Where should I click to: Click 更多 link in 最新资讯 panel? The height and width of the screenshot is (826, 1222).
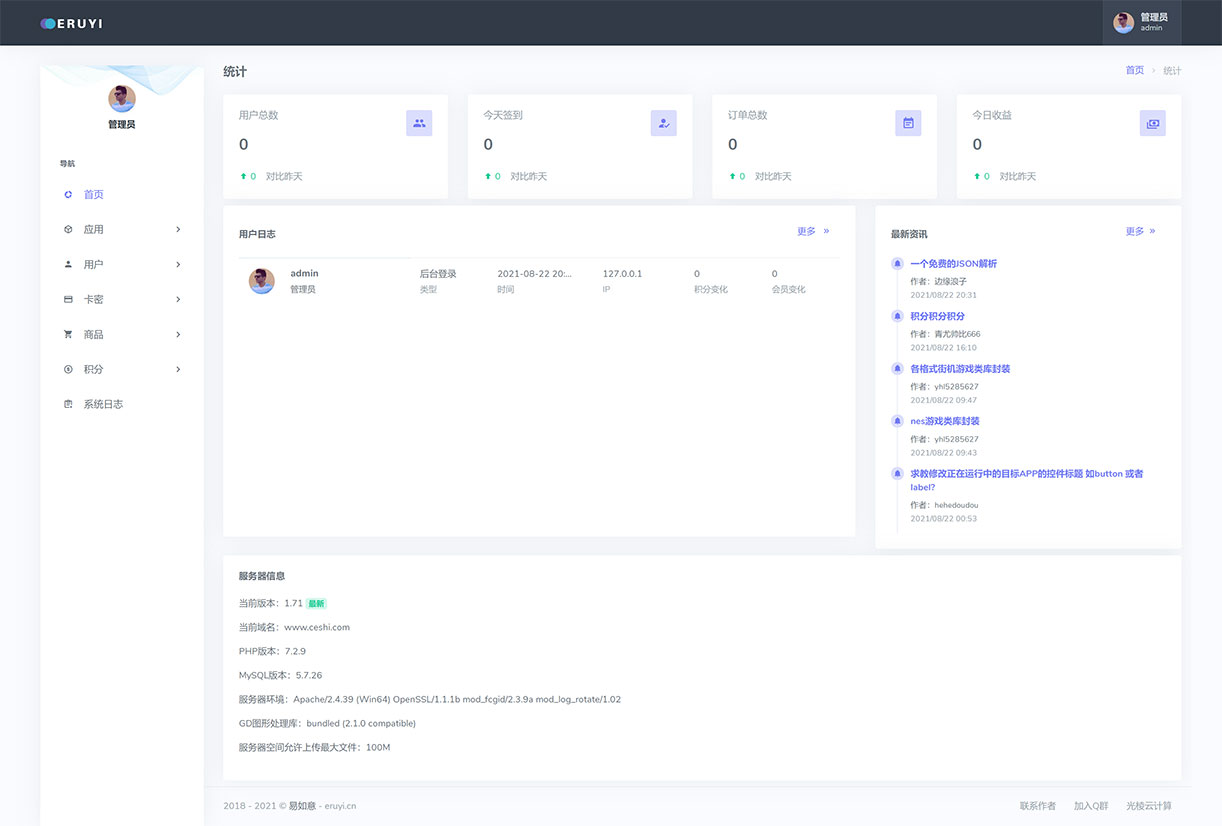coord(1139,231)
